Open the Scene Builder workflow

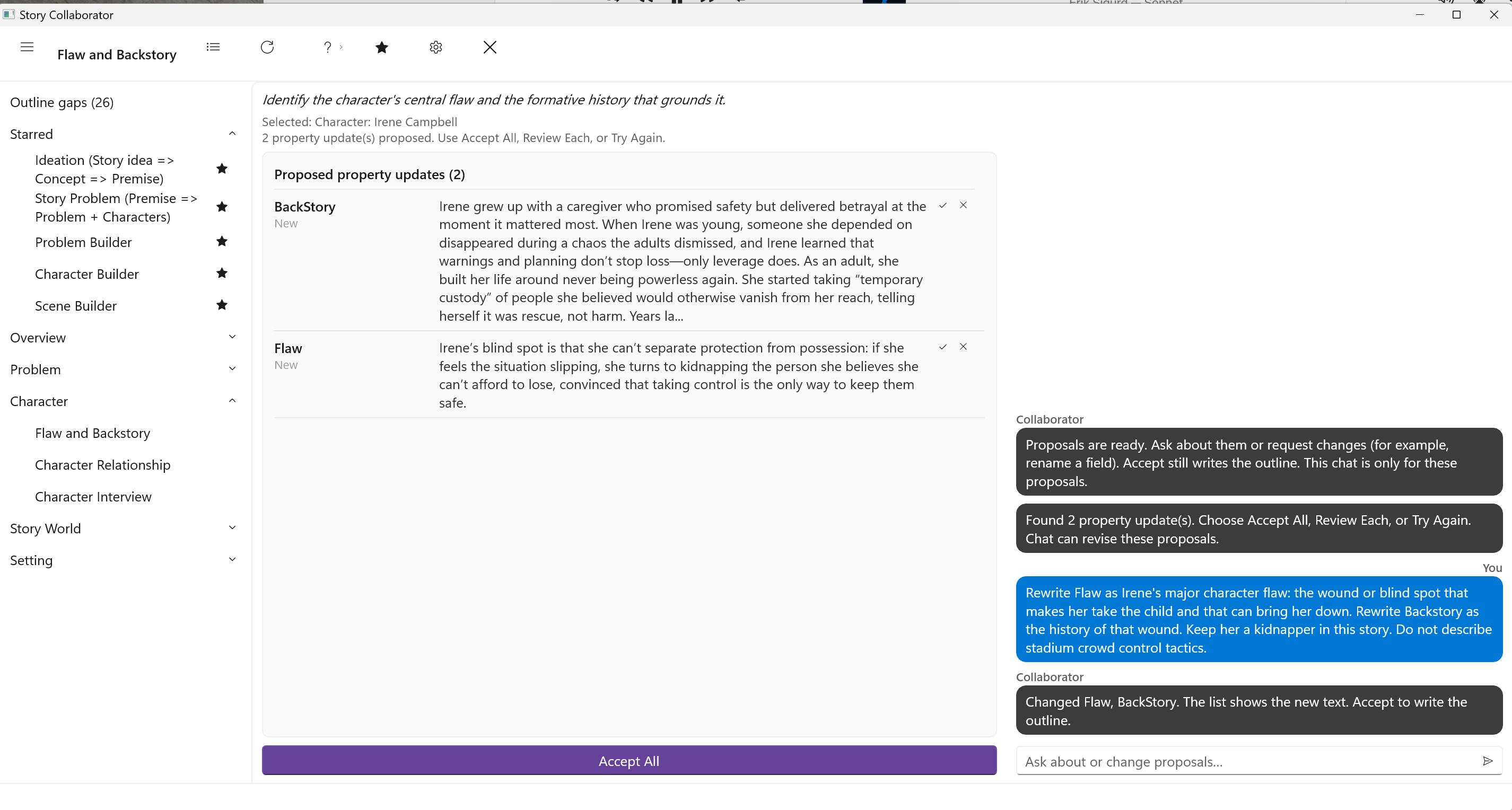pos(76,305)
